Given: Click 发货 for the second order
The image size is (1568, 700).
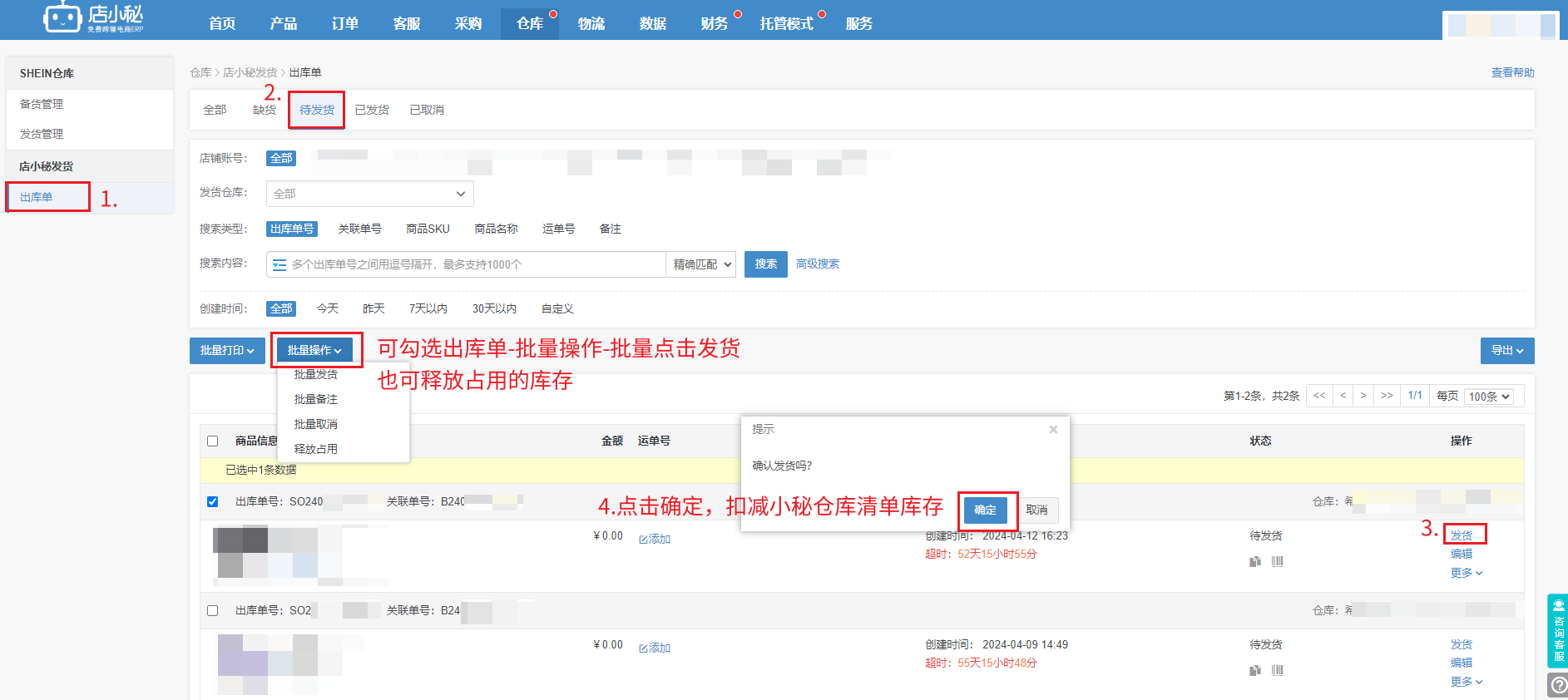Looking at the screenshot, I should (1462, 644).
